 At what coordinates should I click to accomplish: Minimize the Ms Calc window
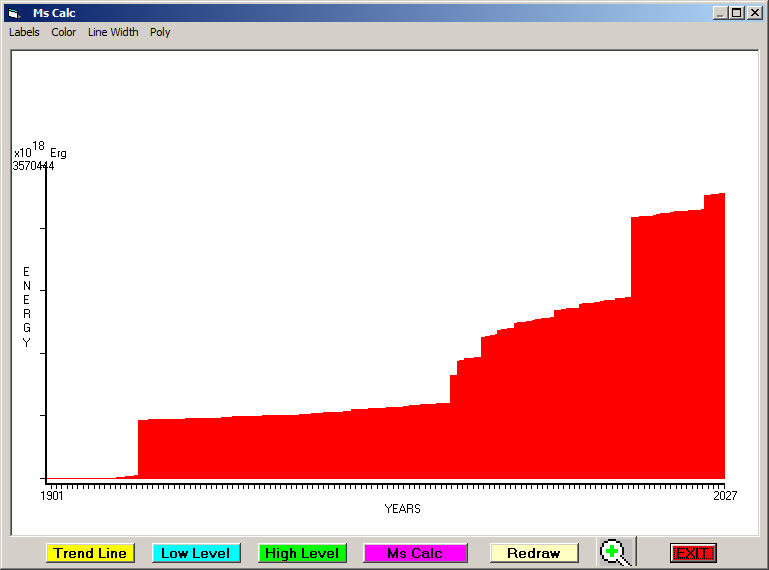click(720, 13)
